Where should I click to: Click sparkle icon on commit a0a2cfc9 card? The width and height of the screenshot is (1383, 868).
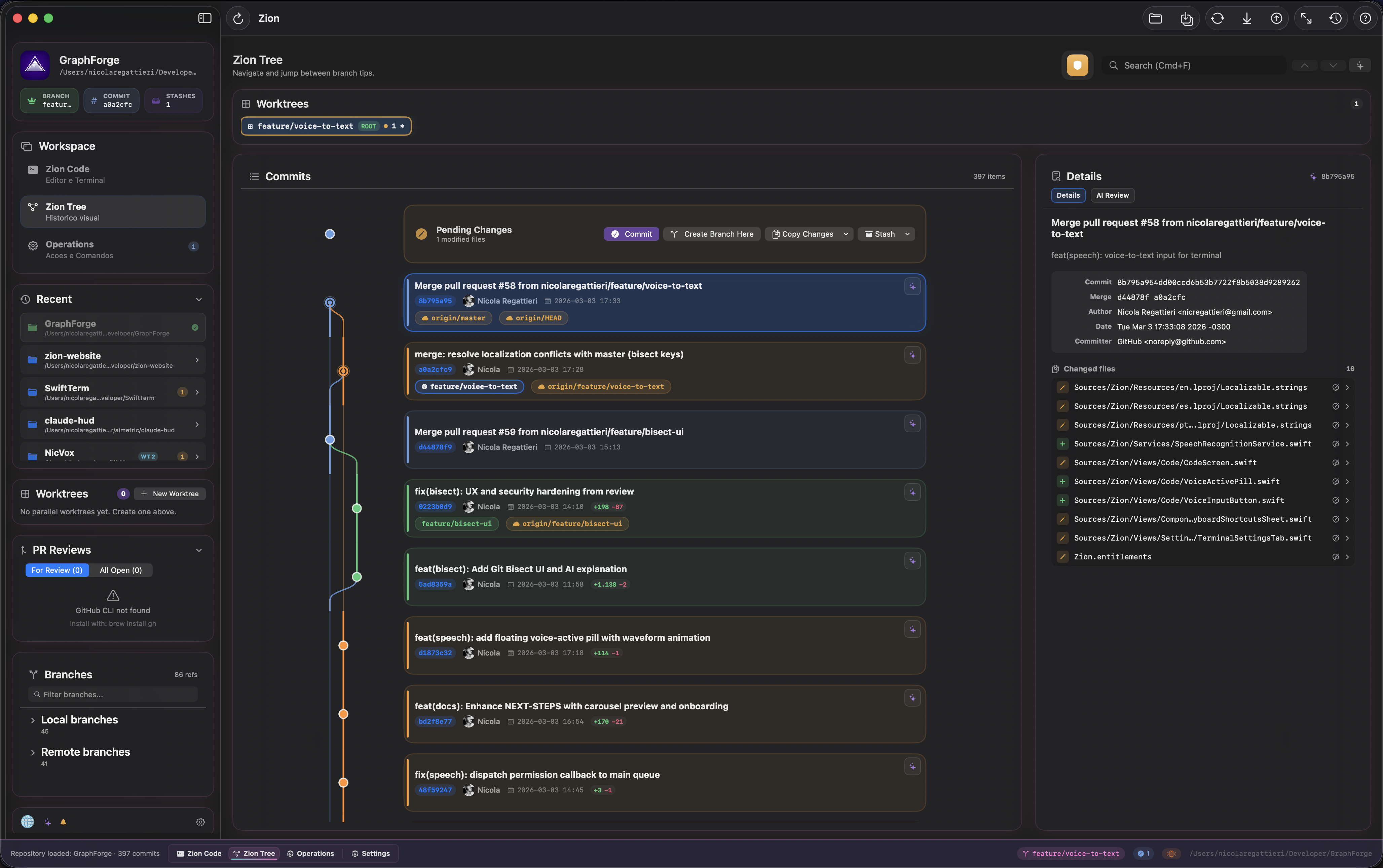(912, 355)
